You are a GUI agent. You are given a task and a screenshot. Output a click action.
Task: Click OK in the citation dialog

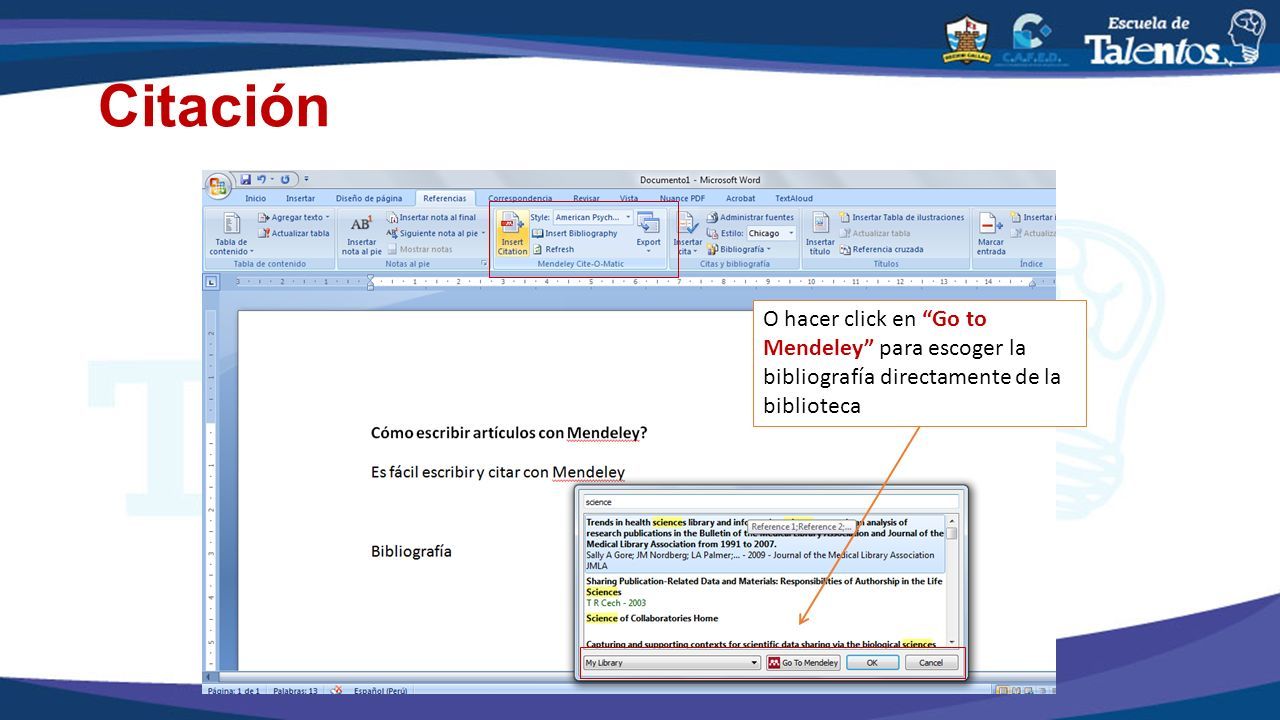pyautogui.click(x=872, y=663)
